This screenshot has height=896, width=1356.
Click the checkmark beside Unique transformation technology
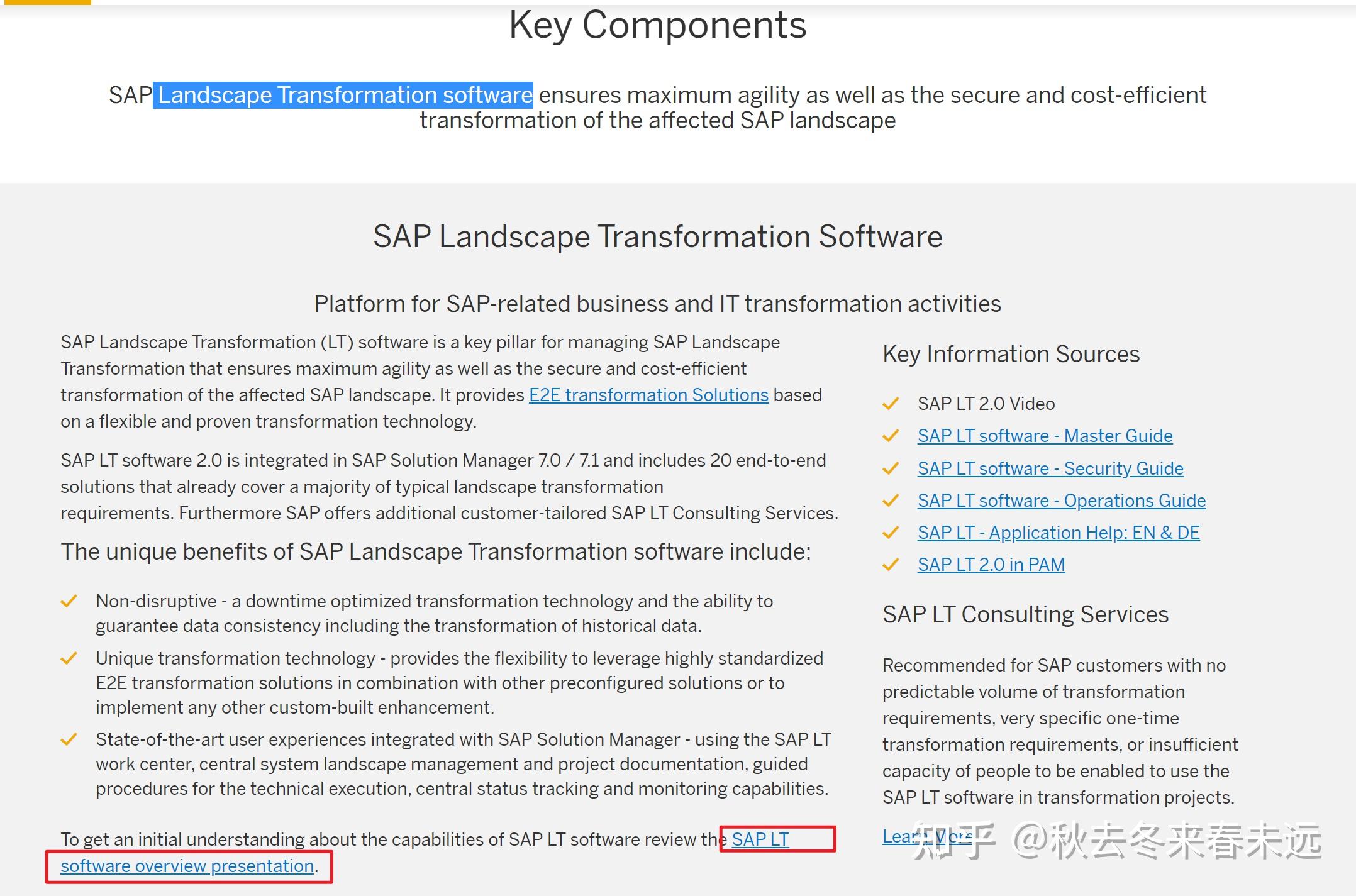(69, 659)
